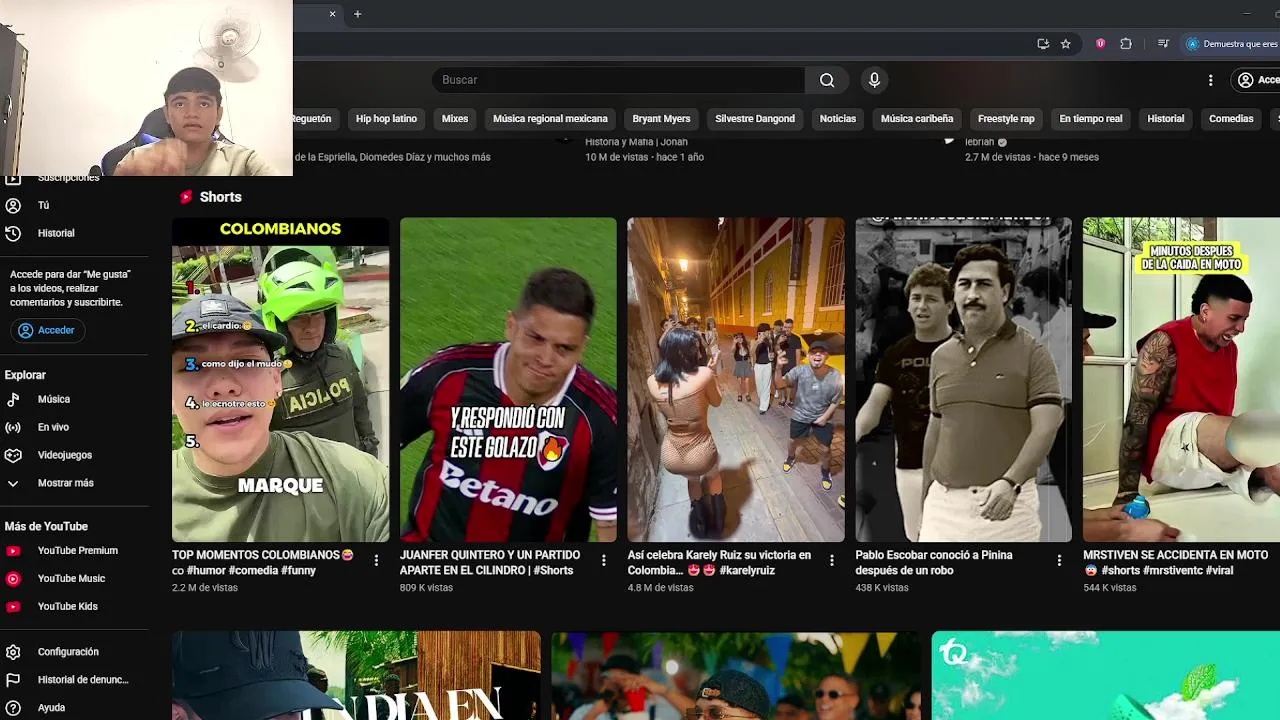Image resolution: width=1280 pixels, height=720 pixels.
Task: Select Comedias chip
Action: (x=1231, y=118)
